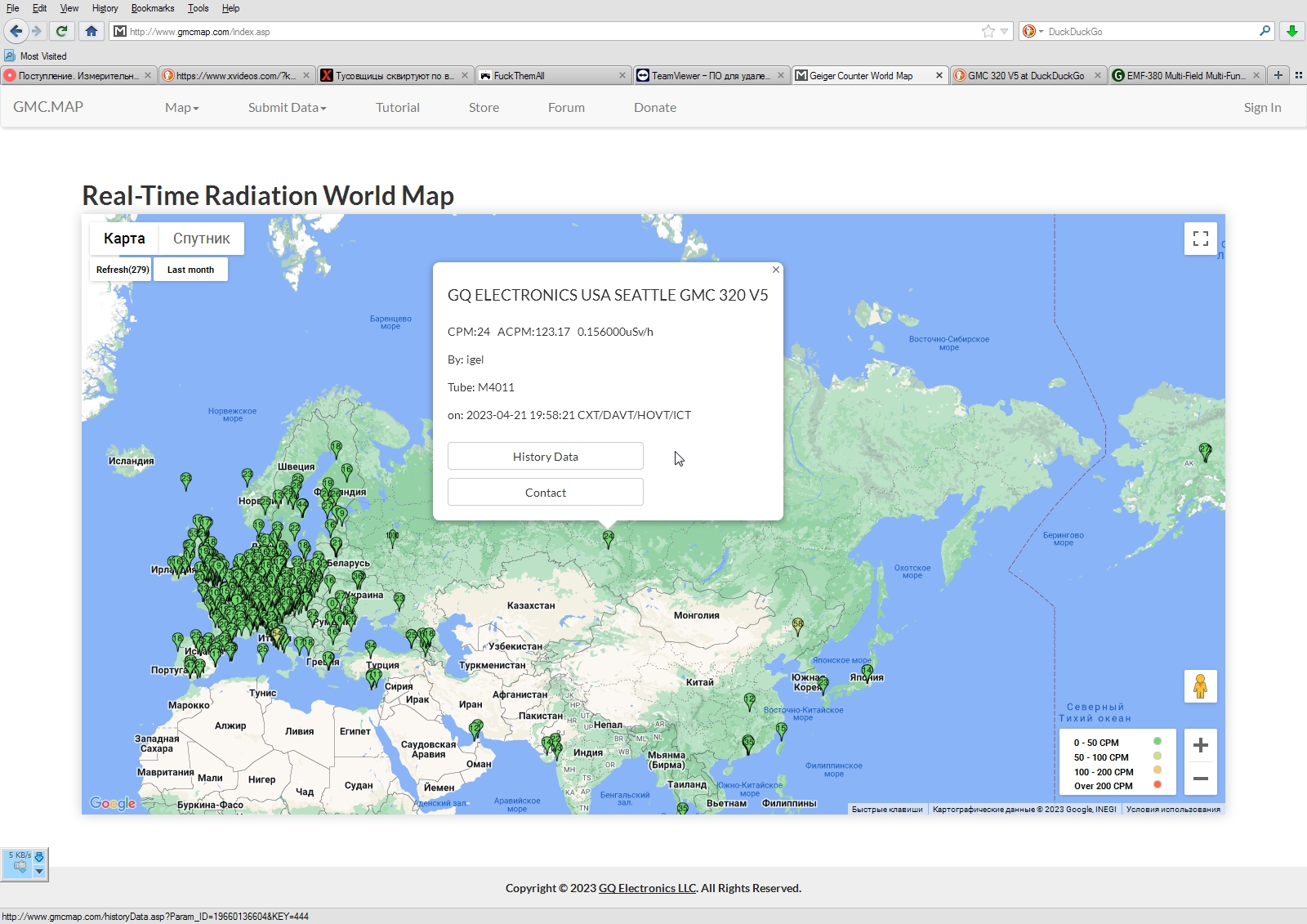Select the yellow marker 56 in northeast China
The width and height of the screenshot is (1307, 924).
(x=798, y=627)
